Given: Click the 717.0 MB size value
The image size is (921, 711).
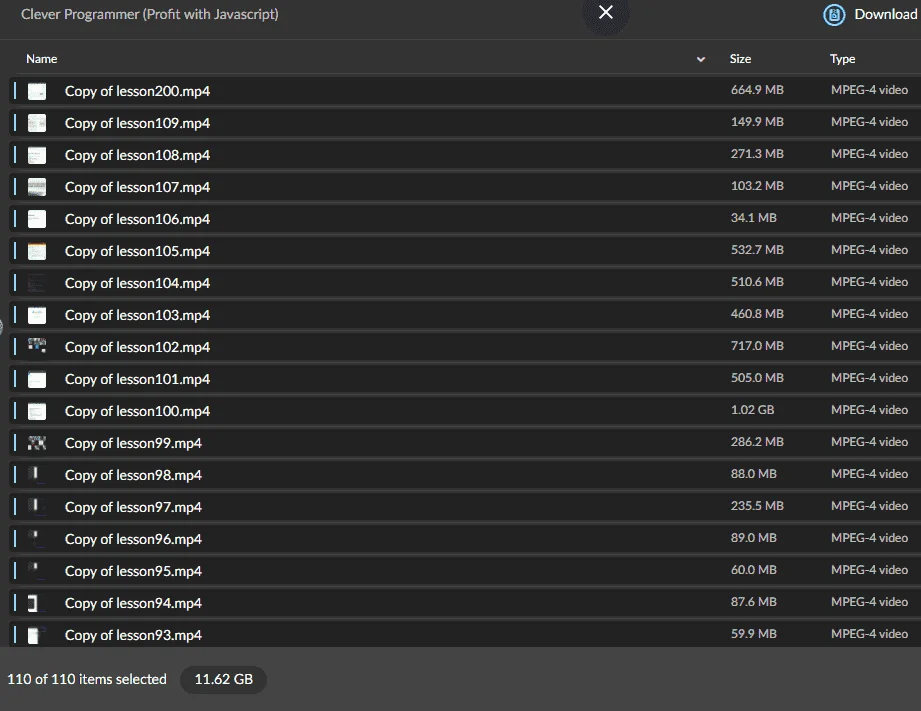Looking at the screenshot, I should tap(757, 346).
